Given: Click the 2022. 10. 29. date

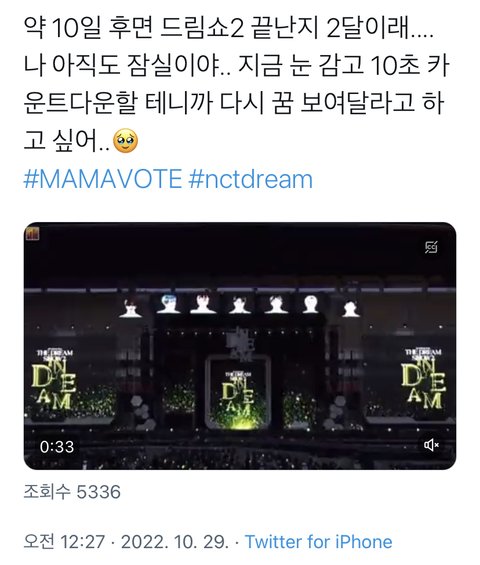Looking at the screenshot, I should click(x=175, y=542).
